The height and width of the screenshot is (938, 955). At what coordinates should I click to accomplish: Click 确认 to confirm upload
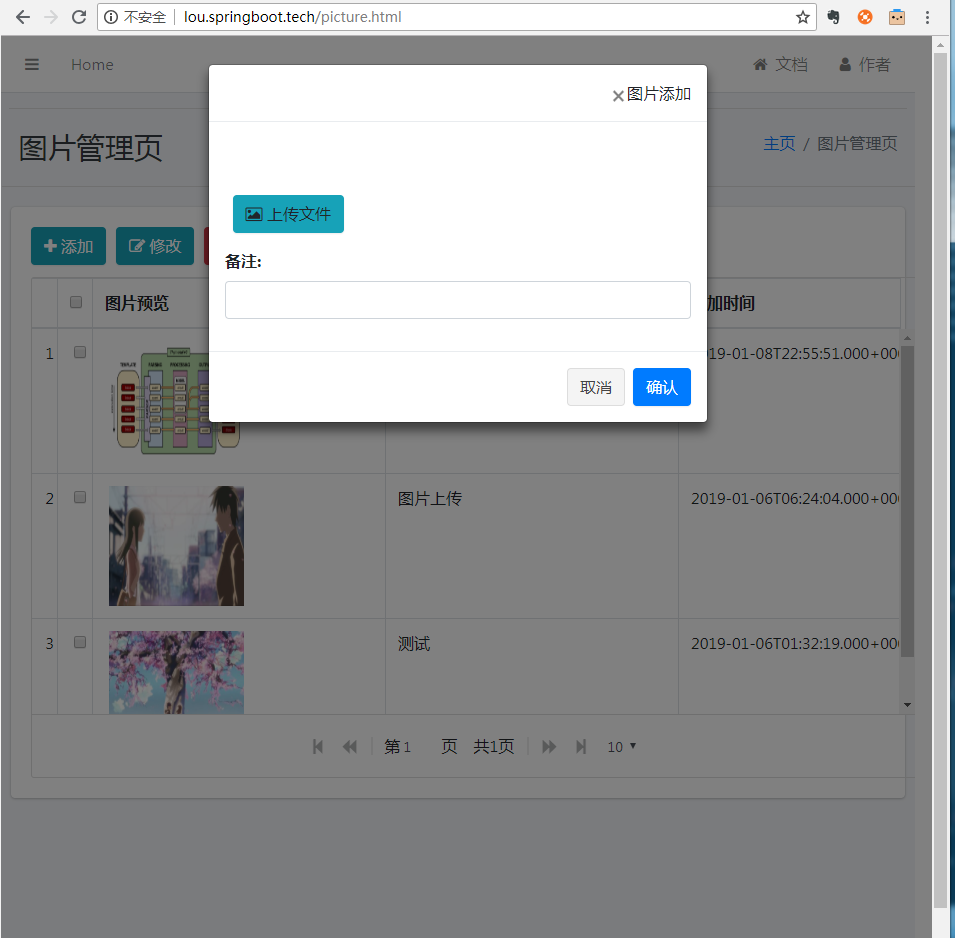coord(661,387)
